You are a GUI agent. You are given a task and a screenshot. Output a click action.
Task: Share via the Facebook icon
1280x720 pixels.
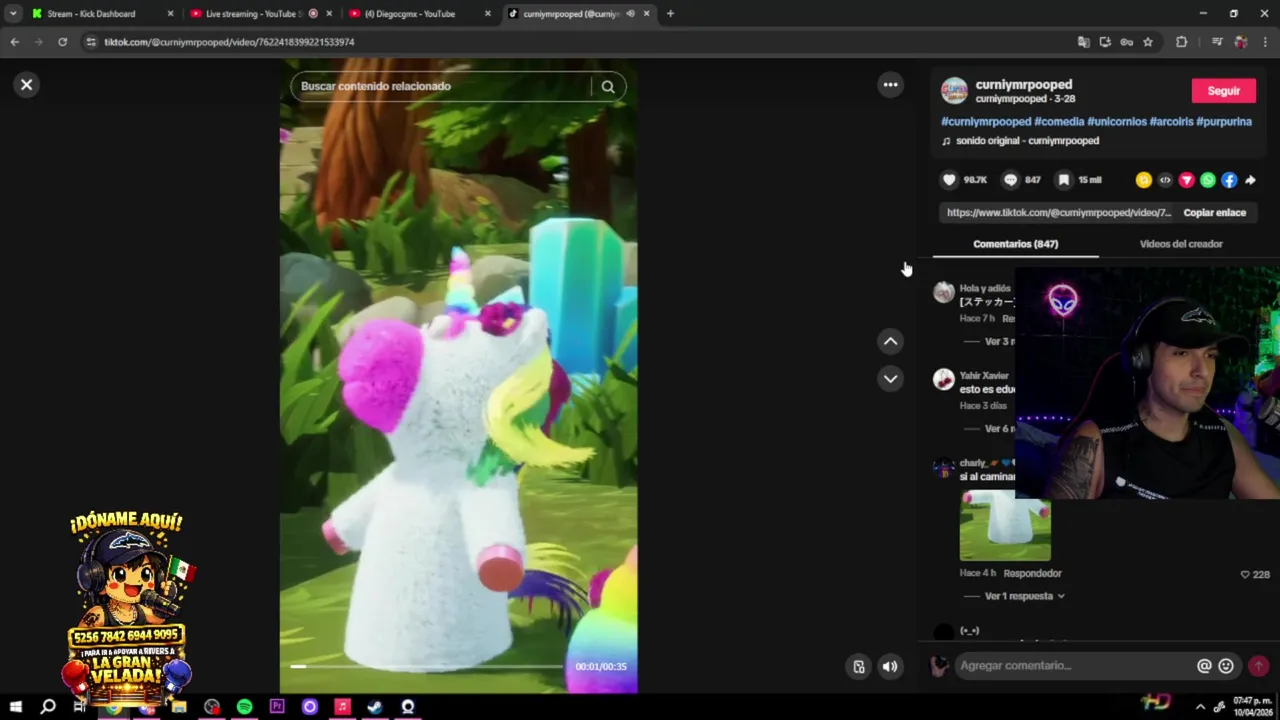tap(1229, 180)
